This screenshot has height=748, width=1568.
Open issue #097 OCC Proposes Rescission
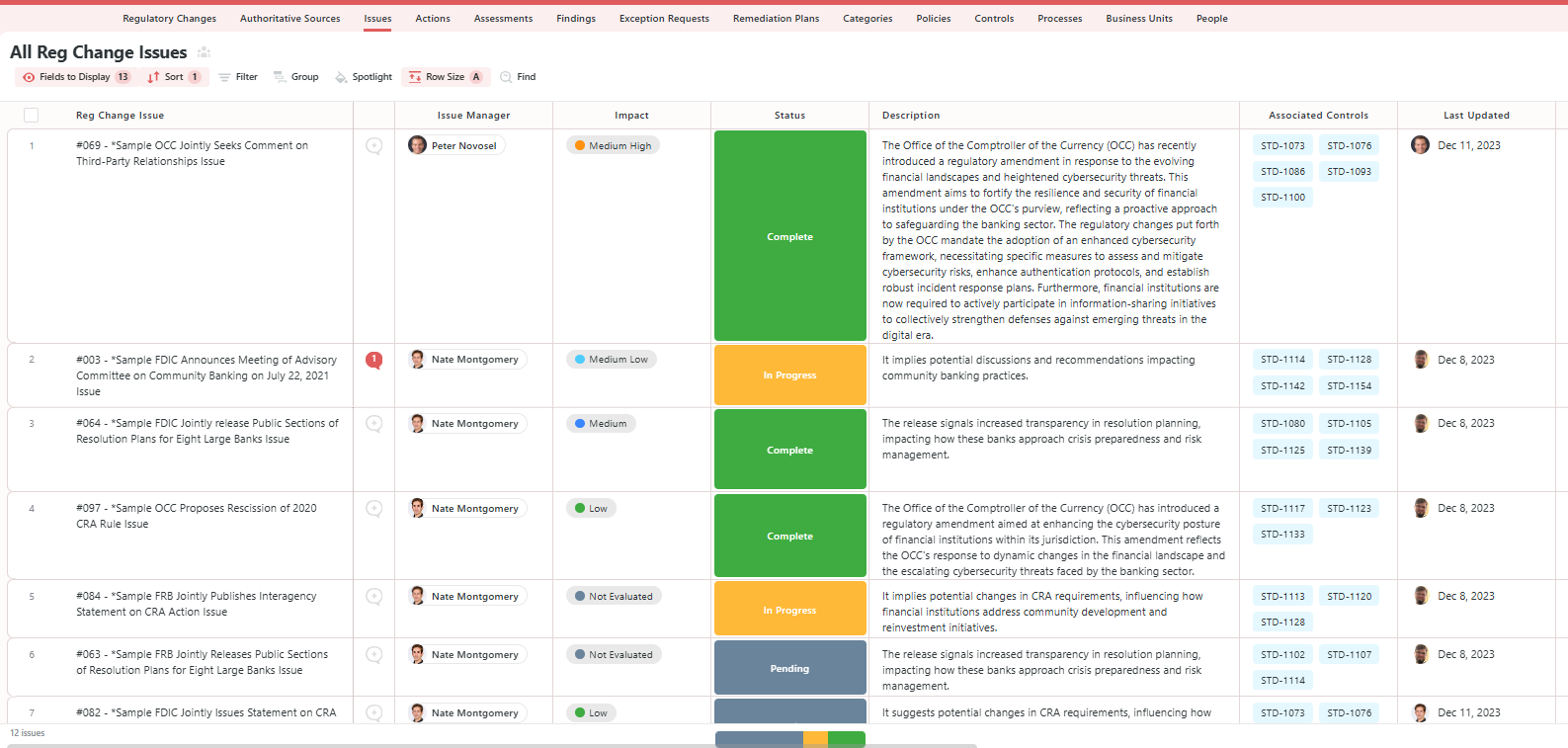(197, 516)
